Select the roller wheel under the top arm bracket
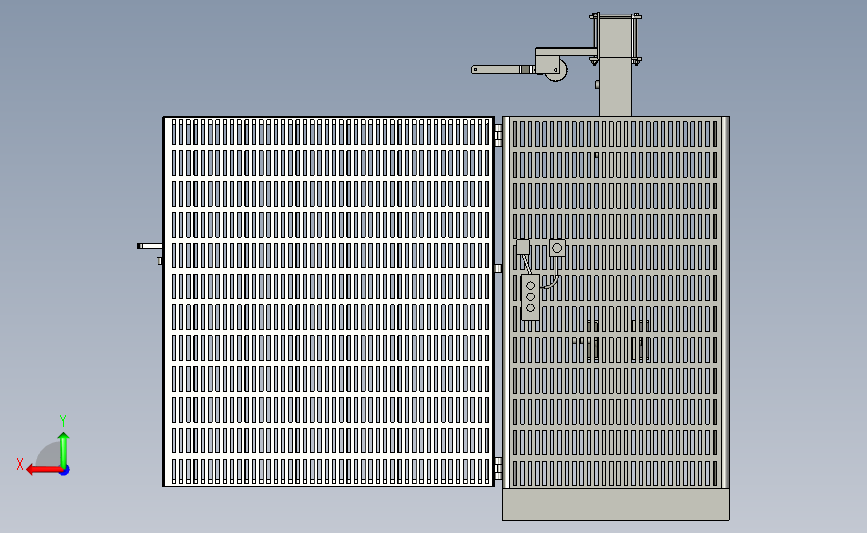Viewport: 867px width, 533px height. (557, 71)
